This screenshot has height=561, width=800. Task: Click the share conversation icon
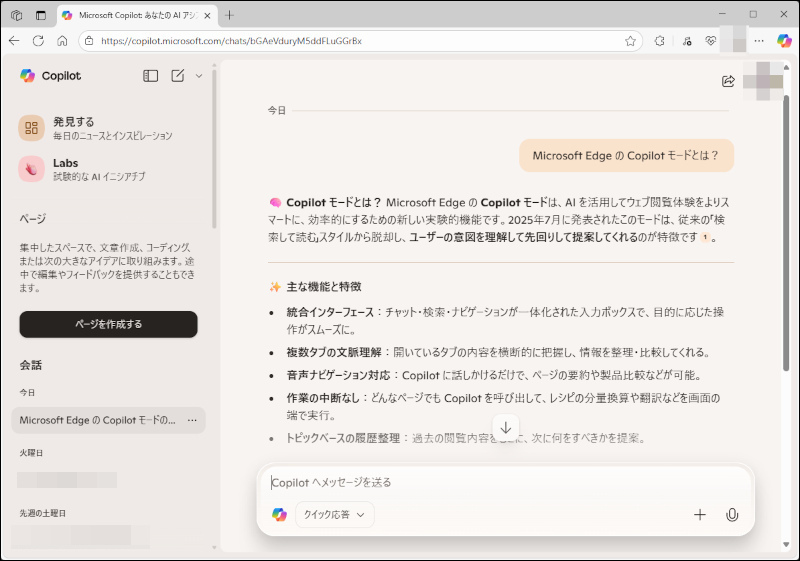coord(728,82)
